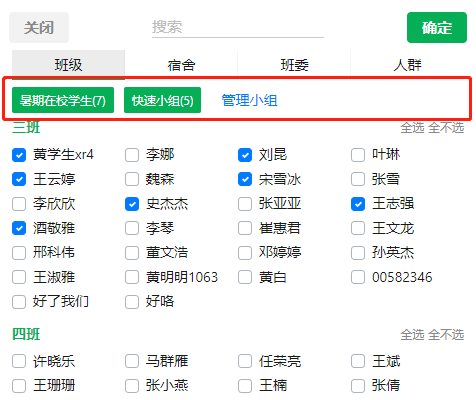The width and height of the screenshot is (476, 400).
Task: Tick the 许晓乐 checkbox in 四班
Action: click(19, 361)
